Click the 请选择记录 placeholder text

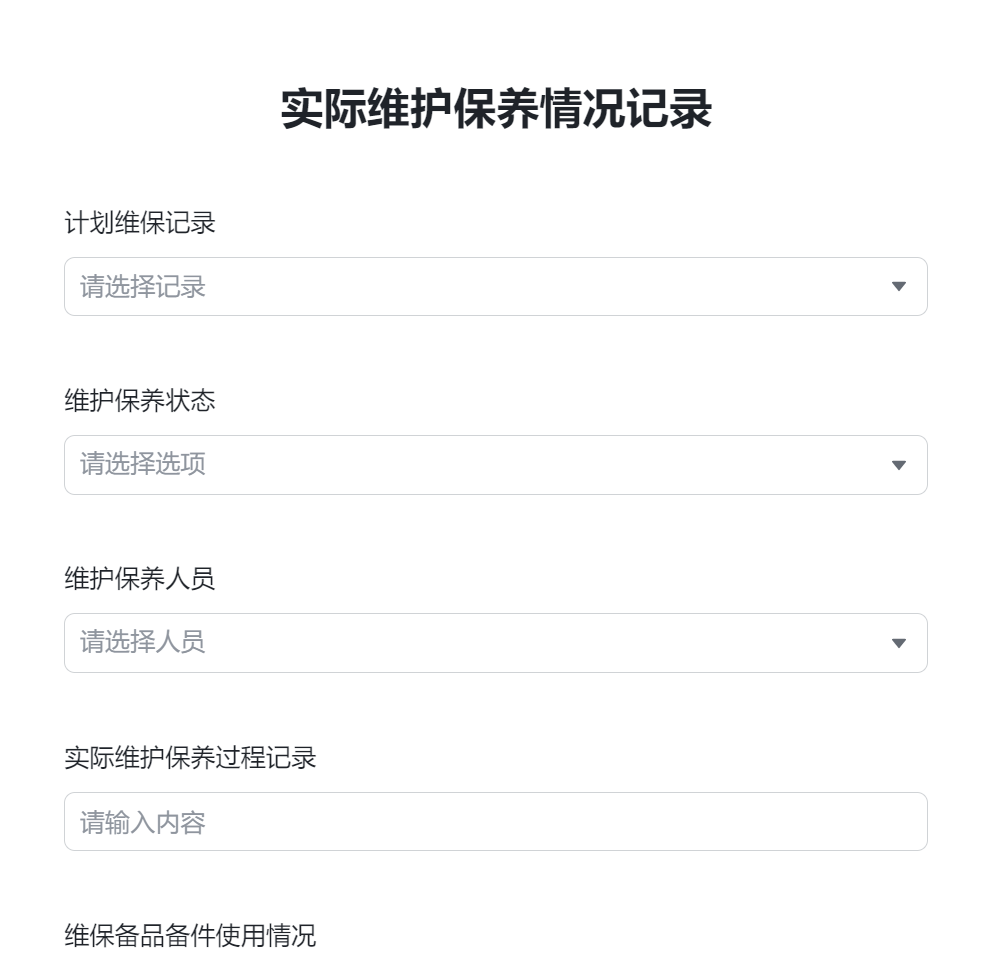143,287
